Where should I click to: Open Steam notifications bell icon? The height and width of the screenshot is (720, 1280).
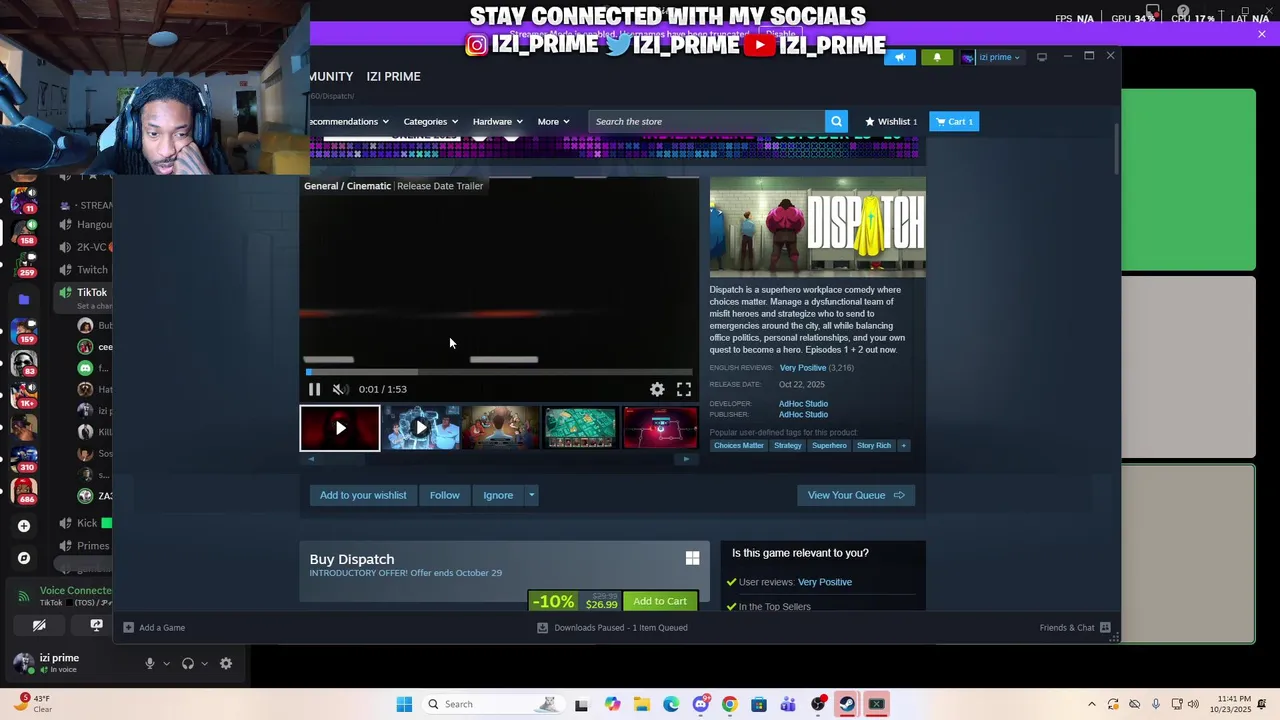(937, 57)
